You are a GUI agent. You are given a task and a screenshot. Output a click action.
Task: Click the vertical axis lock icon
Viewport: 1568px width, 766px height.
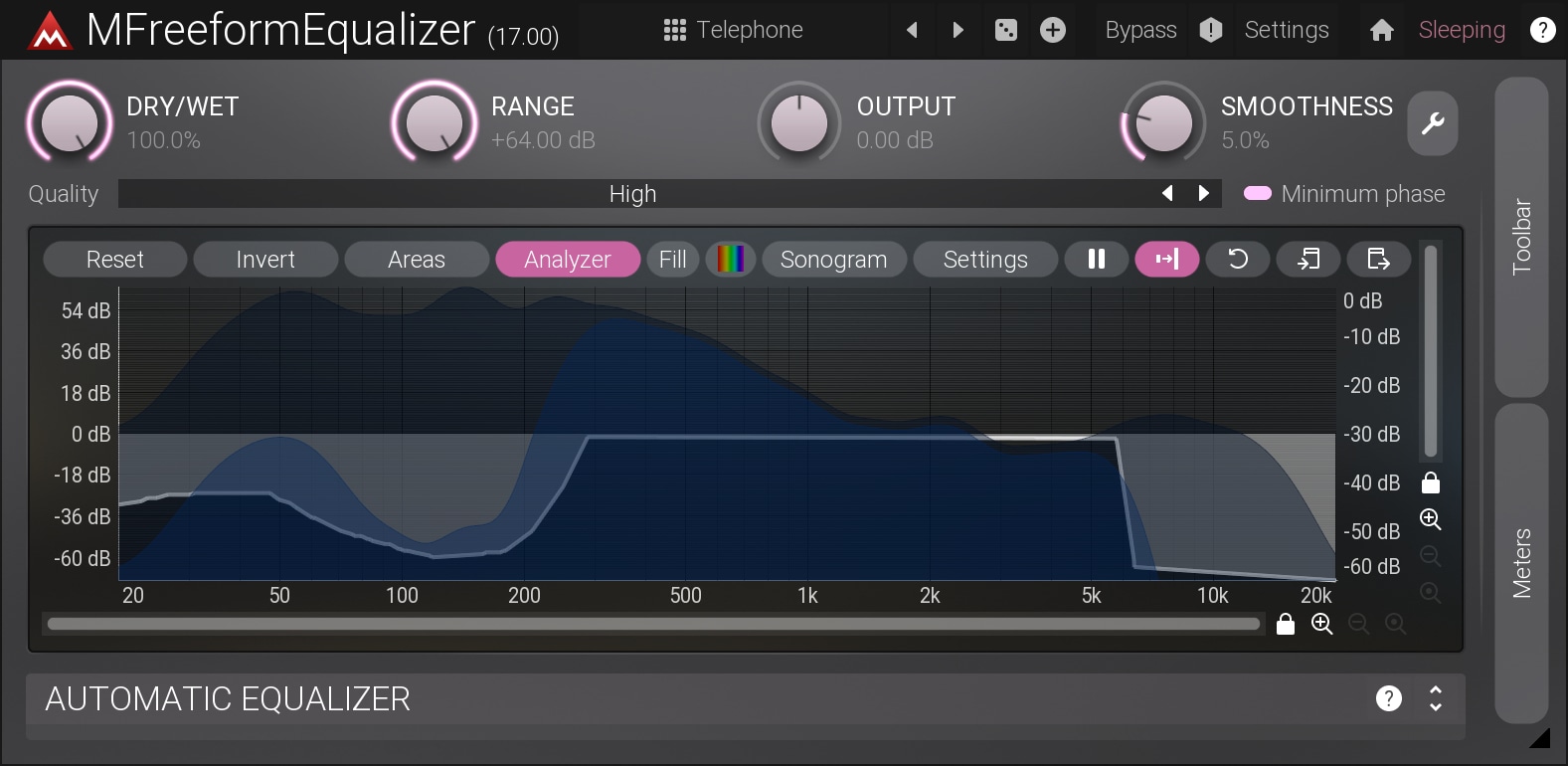[x=1431, y=482]
